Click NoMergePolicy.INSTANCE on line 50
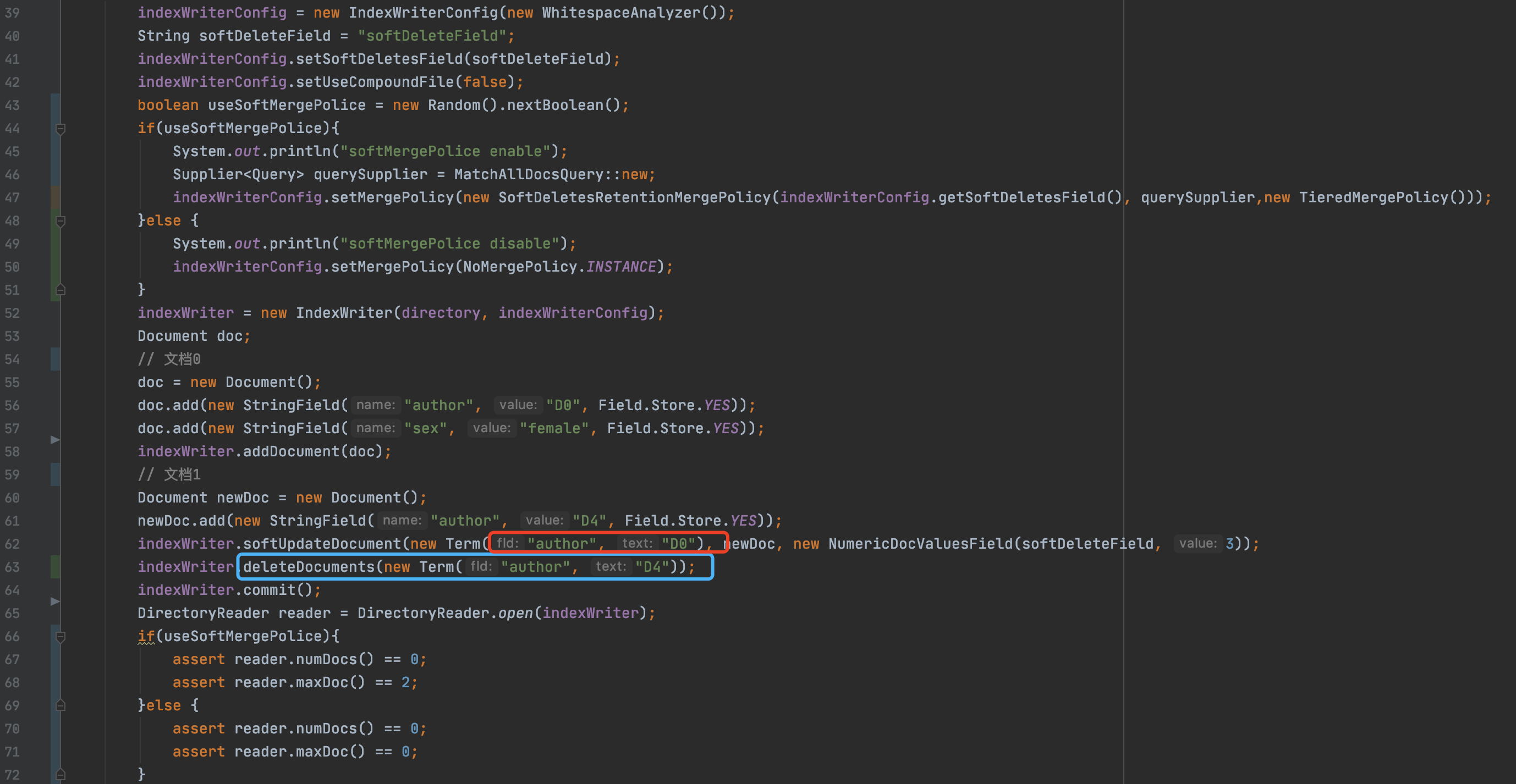 point(559,267)
